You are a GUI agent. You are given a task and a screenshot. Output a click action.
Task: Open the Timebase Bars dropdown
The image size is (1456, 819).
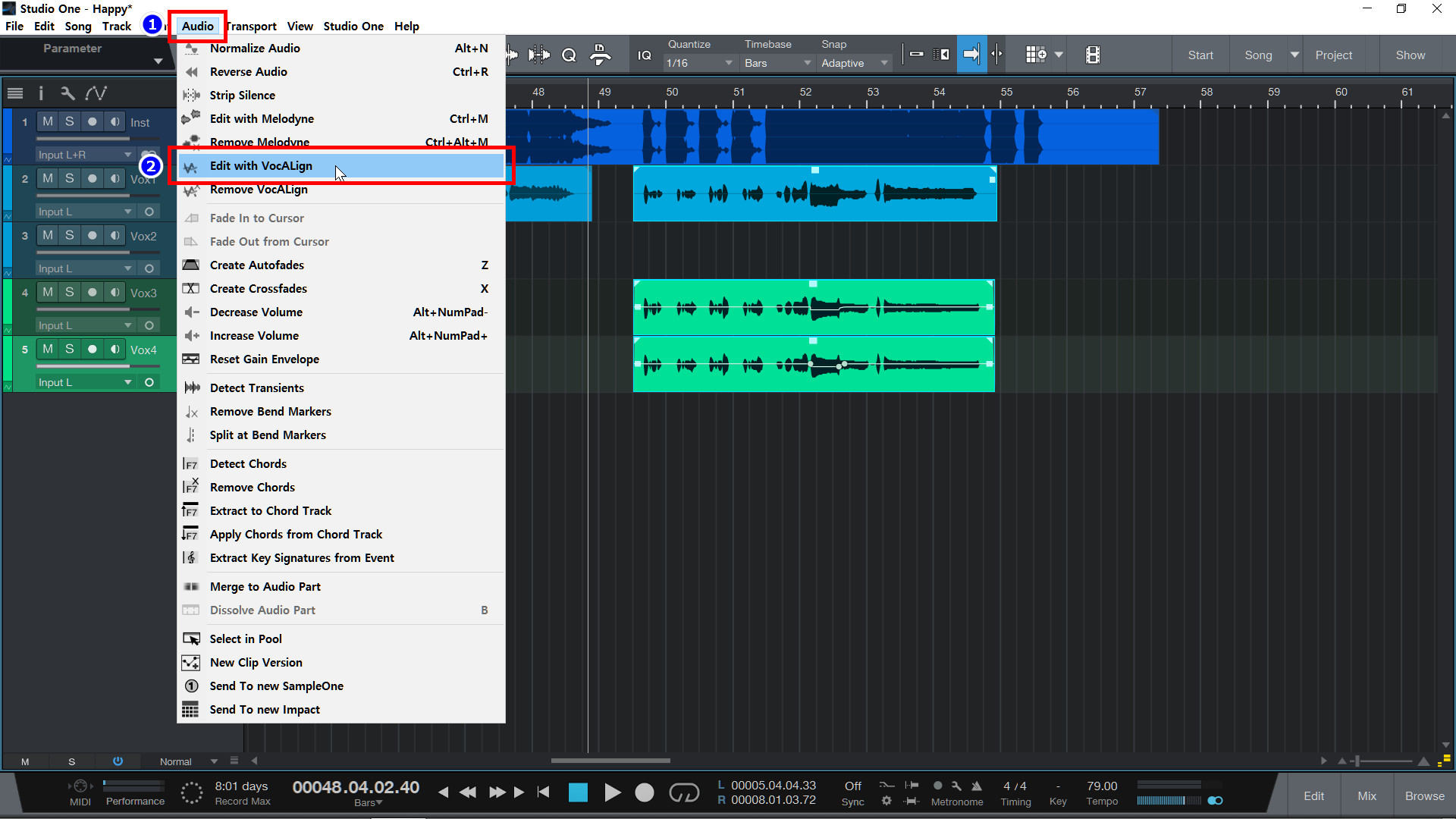click(x=777, y=63)
